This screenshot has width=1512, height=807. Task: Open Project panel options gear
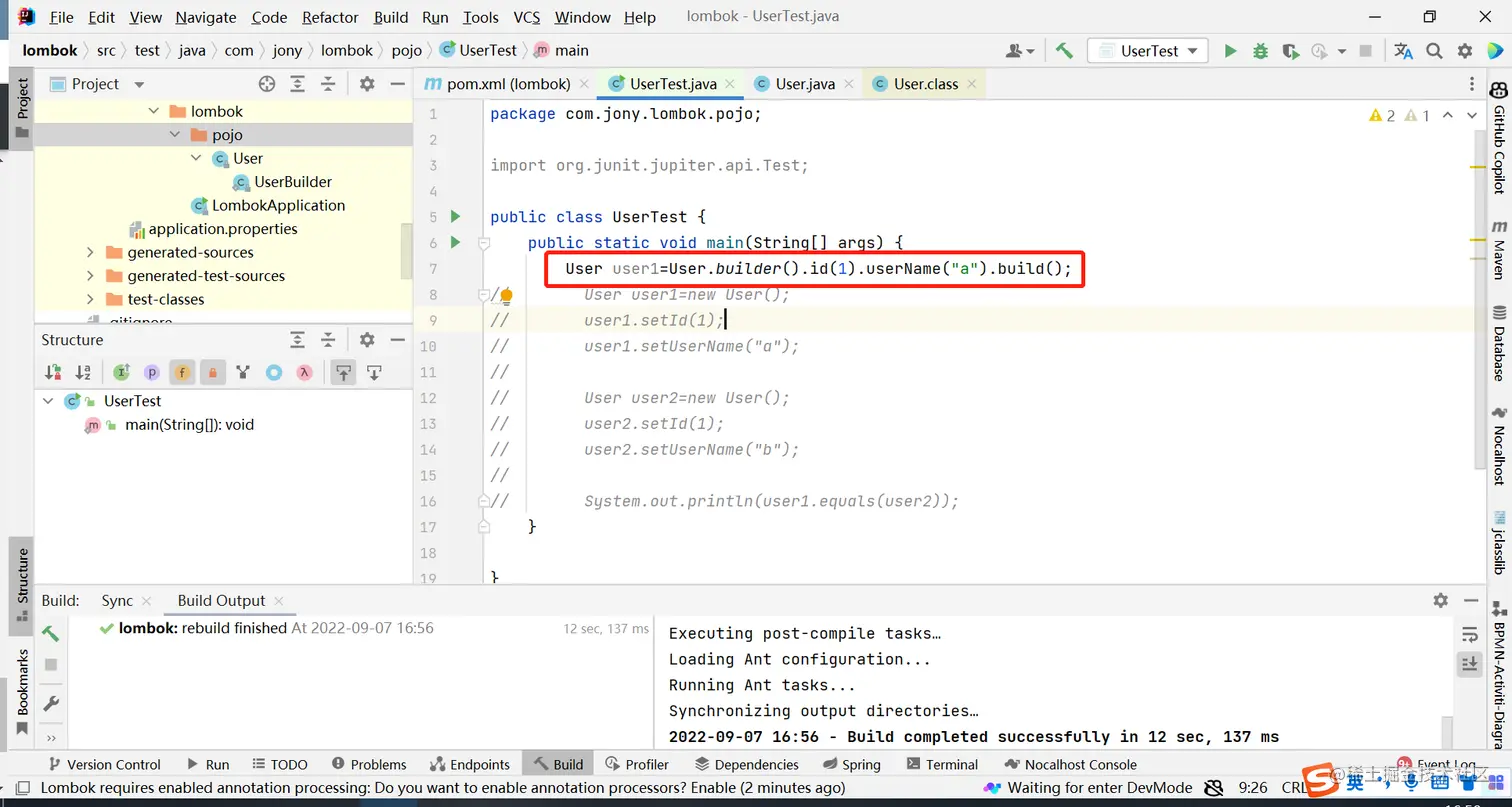[x=367, y=84]
